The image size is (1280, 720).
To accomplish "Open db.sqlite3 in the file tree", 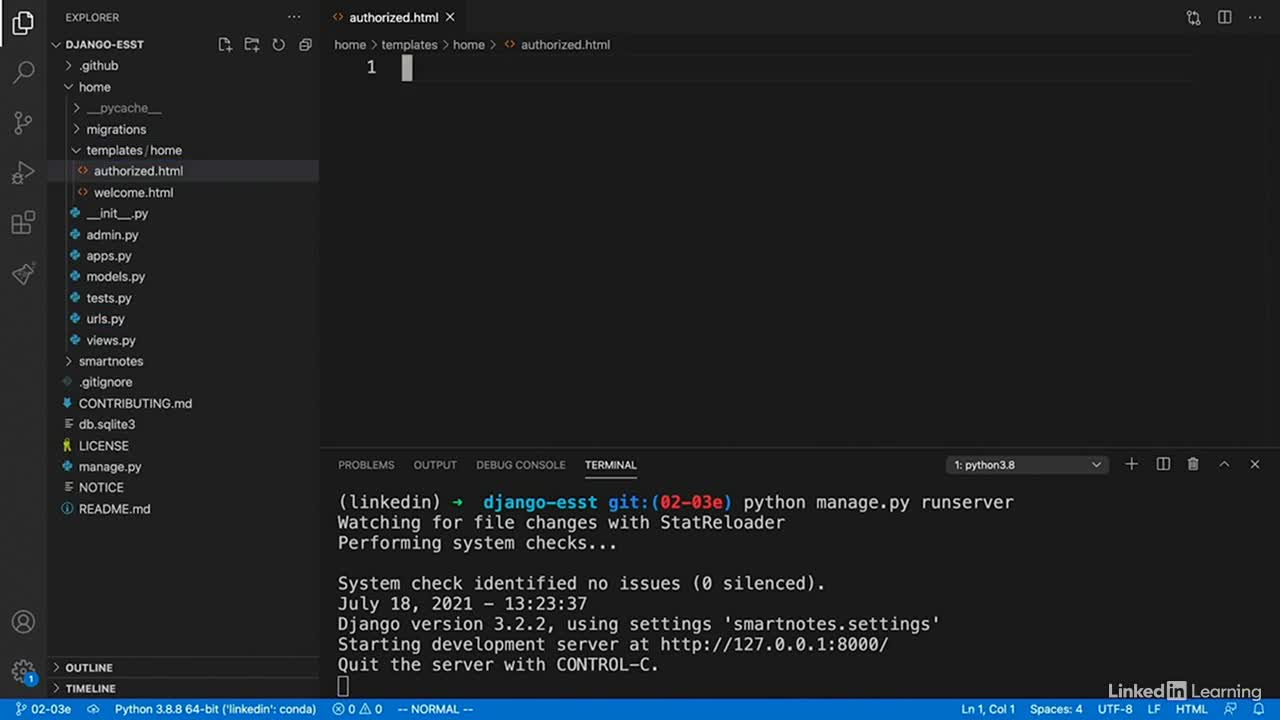I will coord(107,424).
